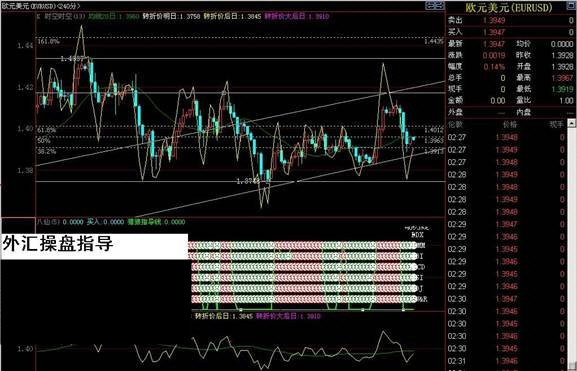
Task: Click the 1.4337 high-point label on the chart
Action: [x=72, y=59]
